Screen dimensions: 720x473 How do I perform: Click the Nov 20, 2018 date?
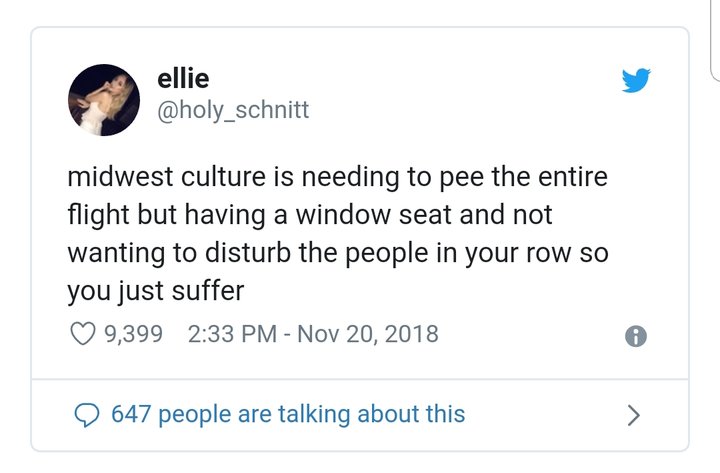pos(368,334)
